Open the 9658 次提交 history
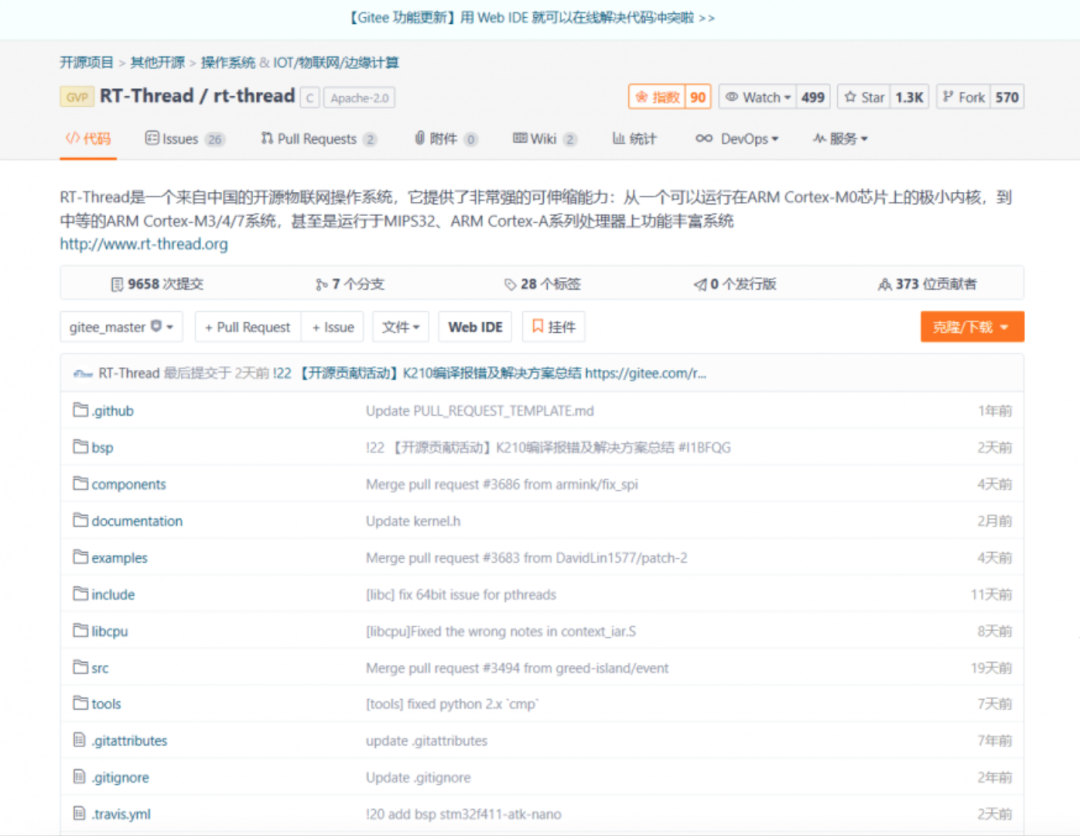This screenshot has width=1080, height=836. [x=157, y=284]
